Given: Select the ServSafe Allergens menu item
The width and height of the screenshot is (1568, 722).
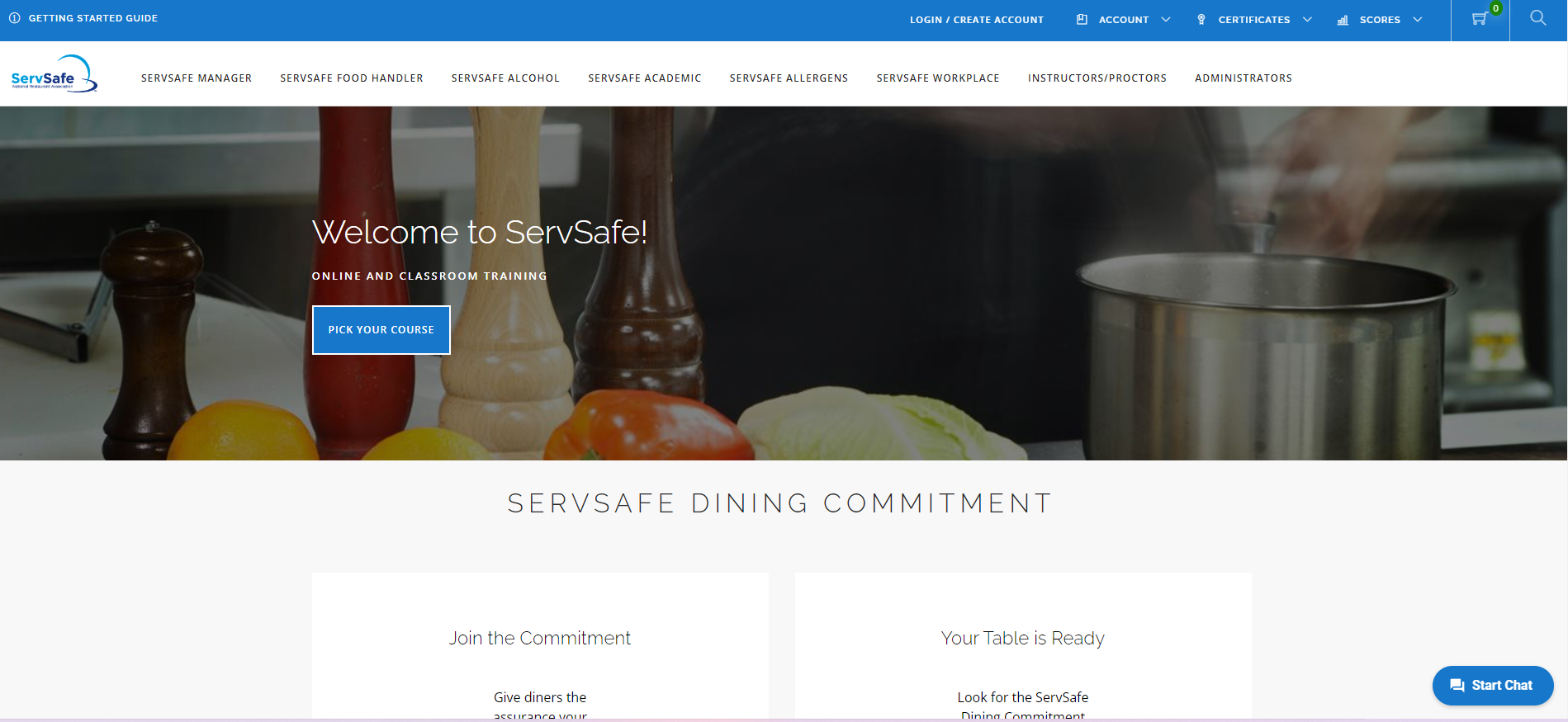Looking at the screenshot, I should point(789,78).
